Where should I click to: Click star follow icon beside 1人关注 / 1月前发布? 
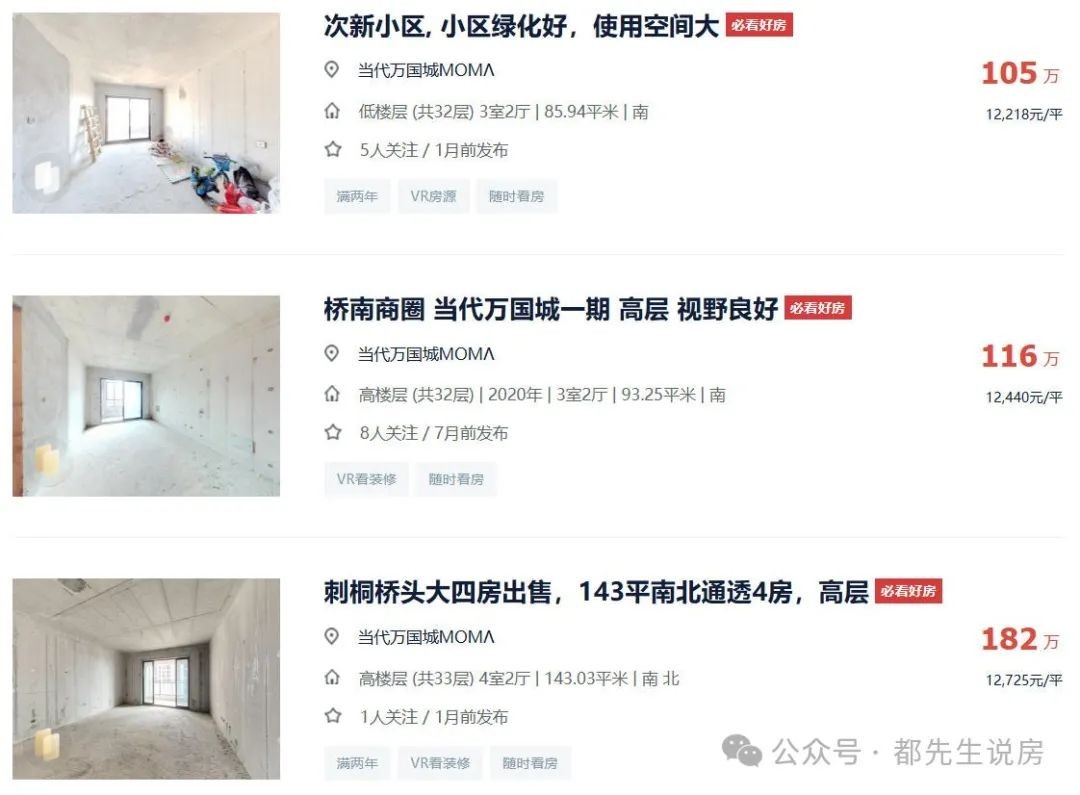click(x=333, y=716)
